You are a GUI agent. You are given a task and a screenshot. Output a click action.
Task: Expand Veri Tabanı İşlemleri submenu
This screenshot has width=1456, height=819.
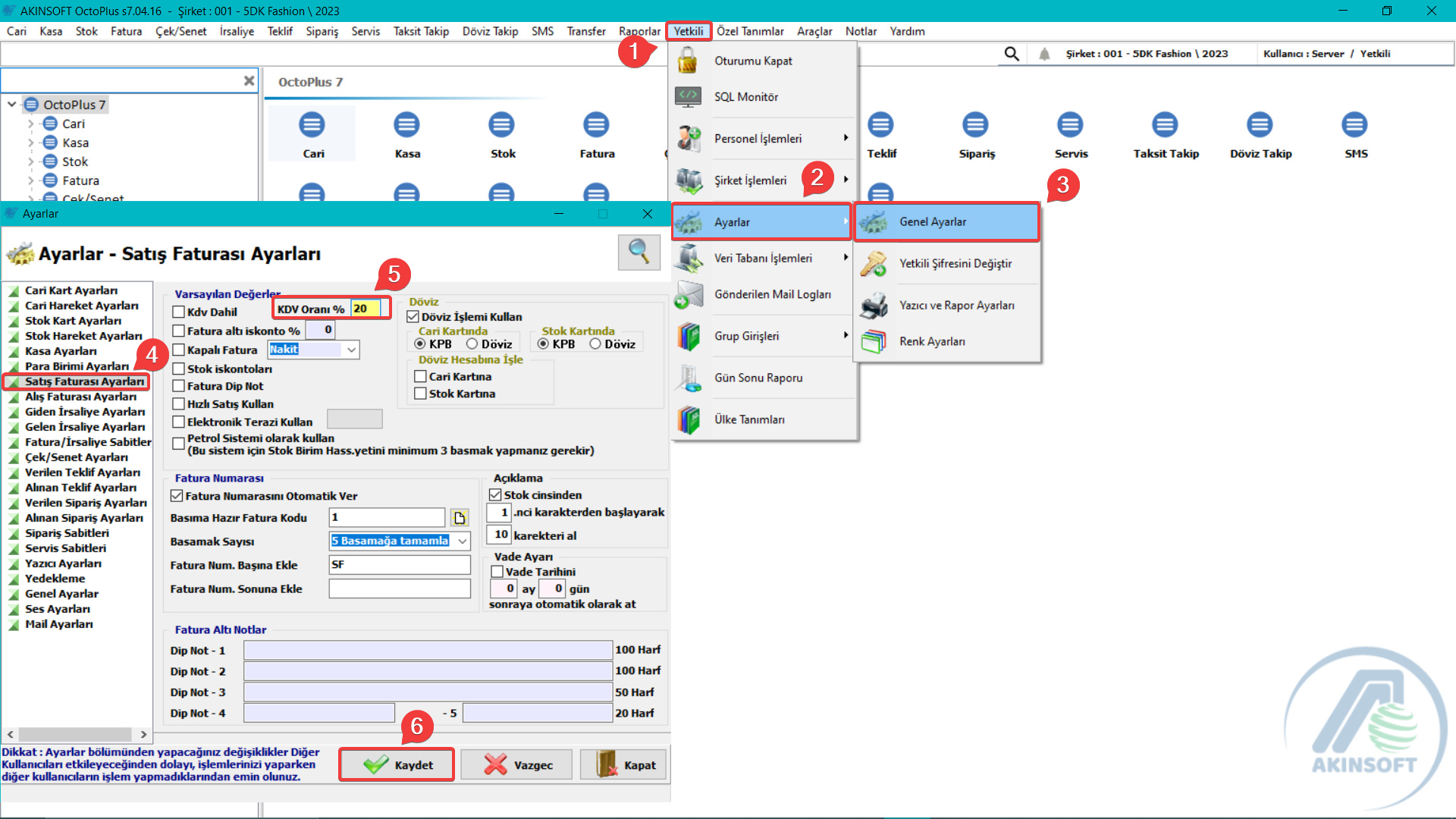point(846,258)
